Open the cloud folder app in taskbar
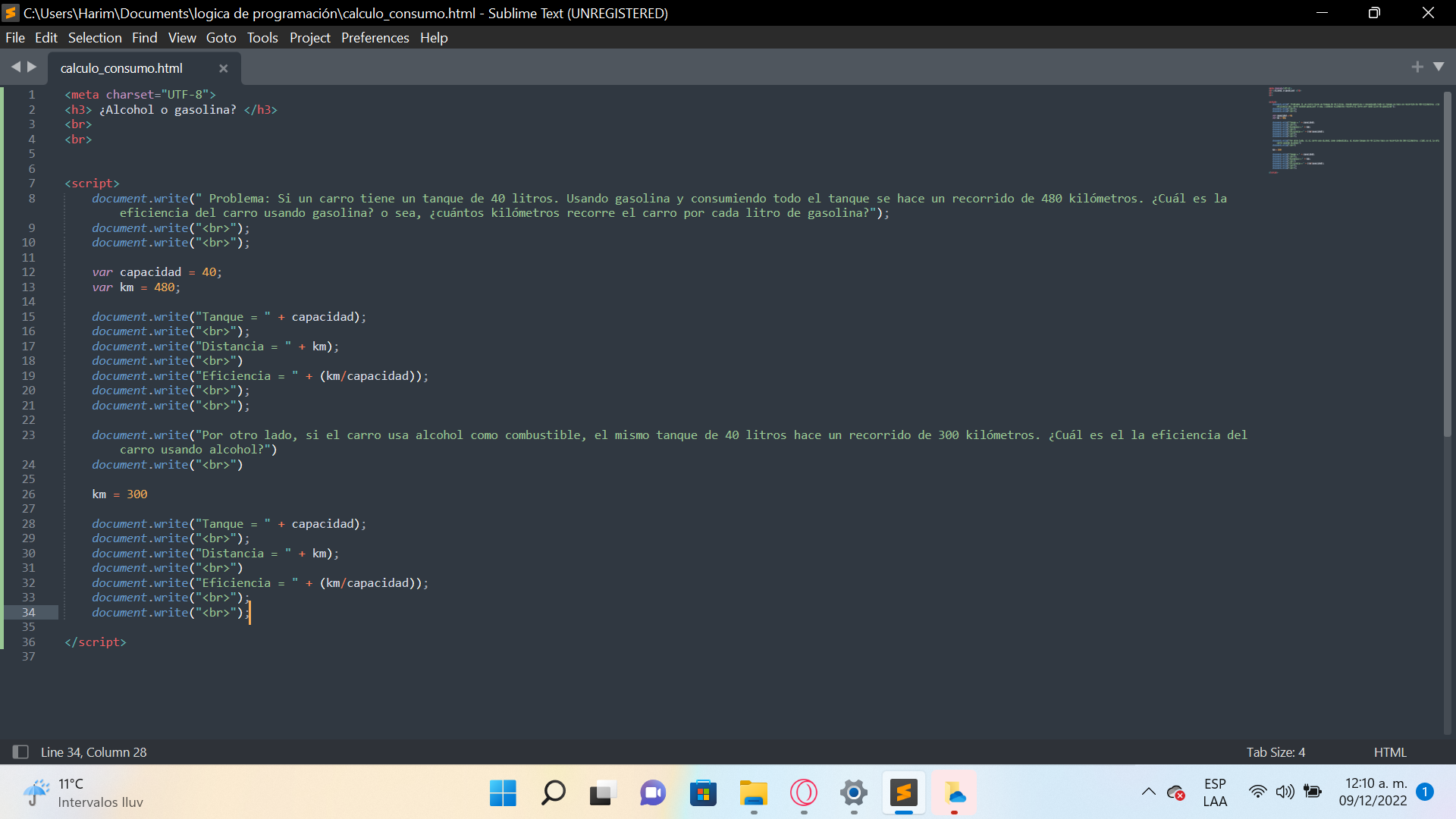The width and height of the screenshot is (1456, 819). (954, 793)
